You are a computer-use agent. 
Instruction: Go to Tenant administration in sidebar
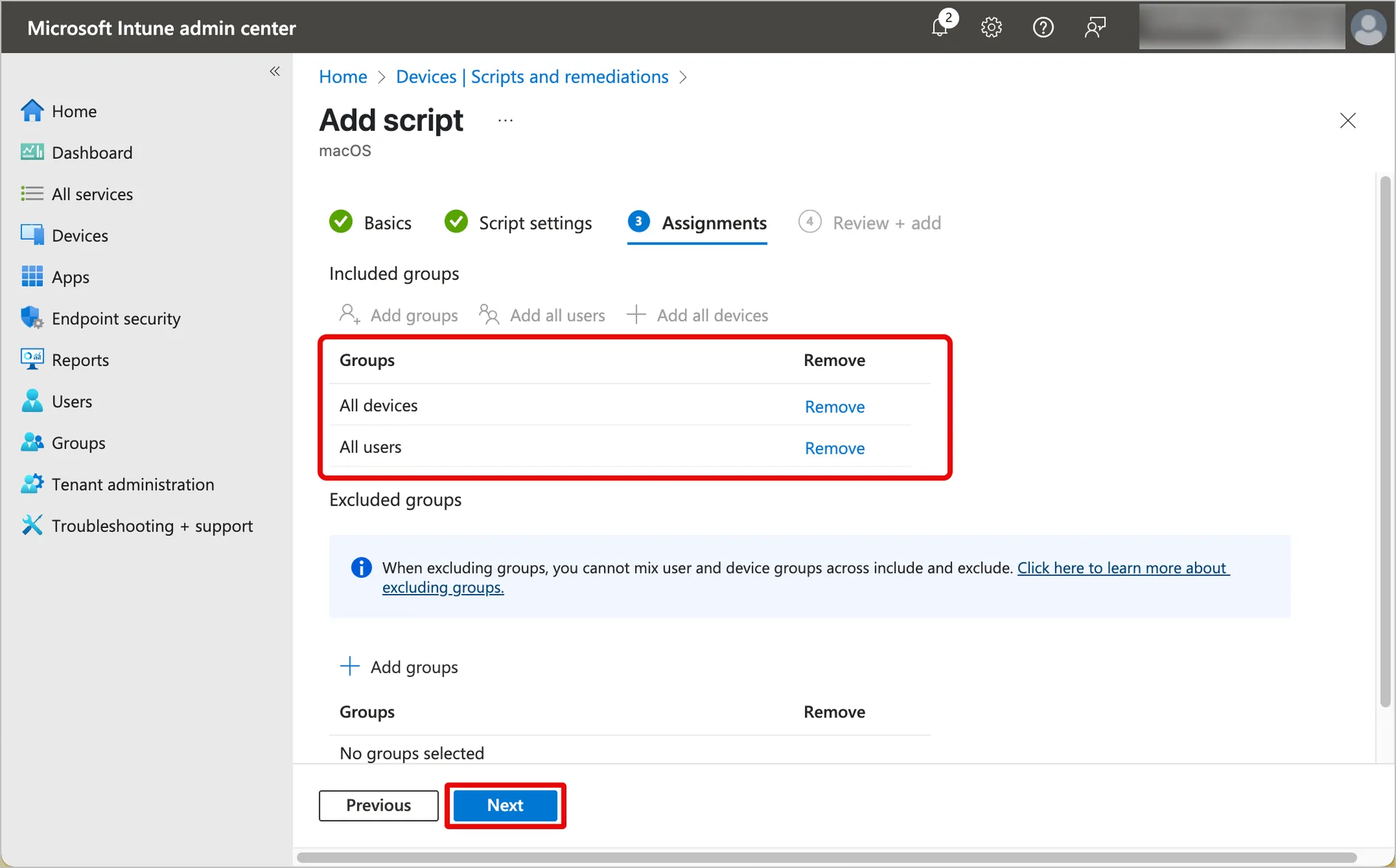click(132, 484)
